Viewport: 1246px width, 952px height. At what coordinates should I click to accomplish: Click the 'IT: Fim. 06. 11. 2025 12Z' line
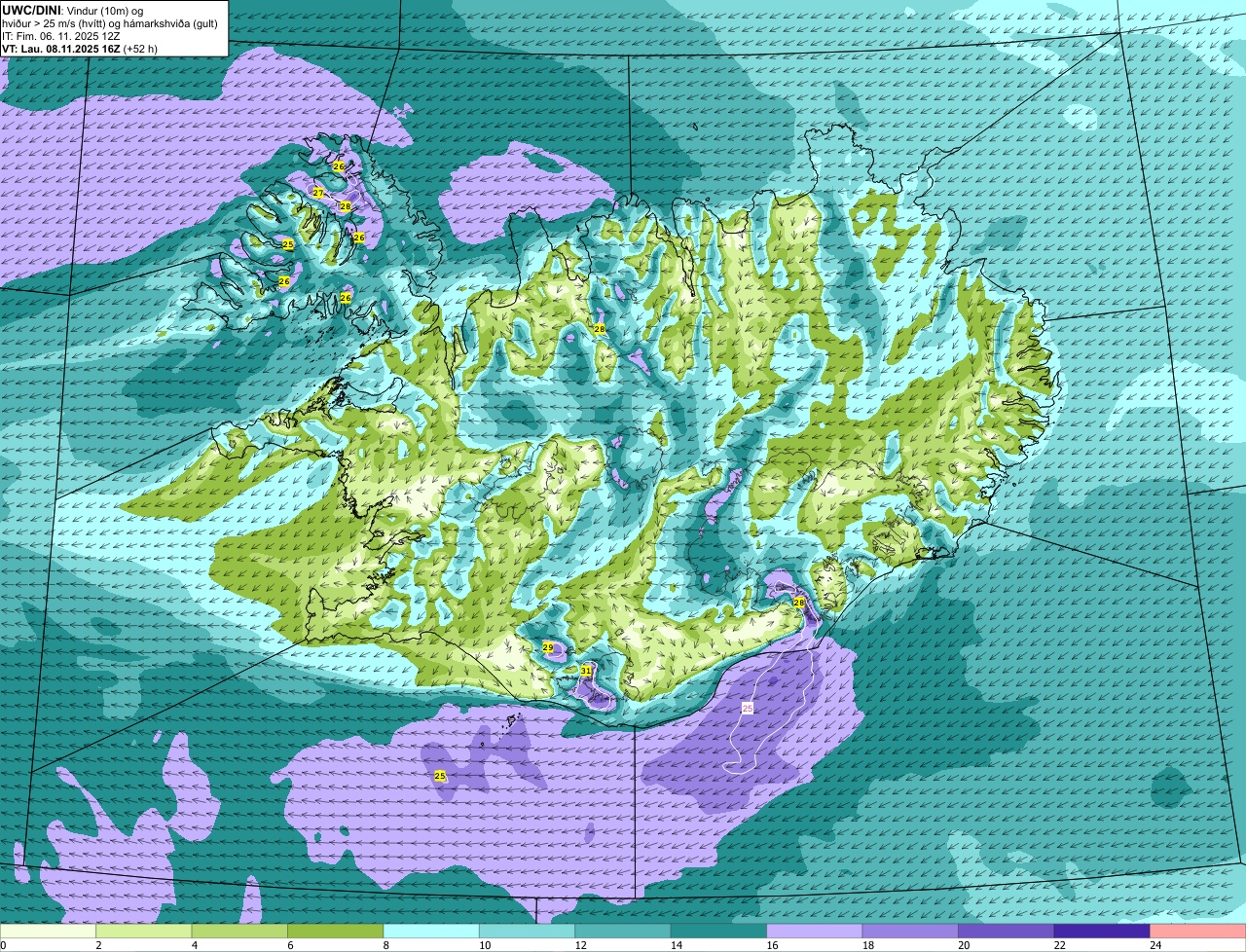point(61,36)
